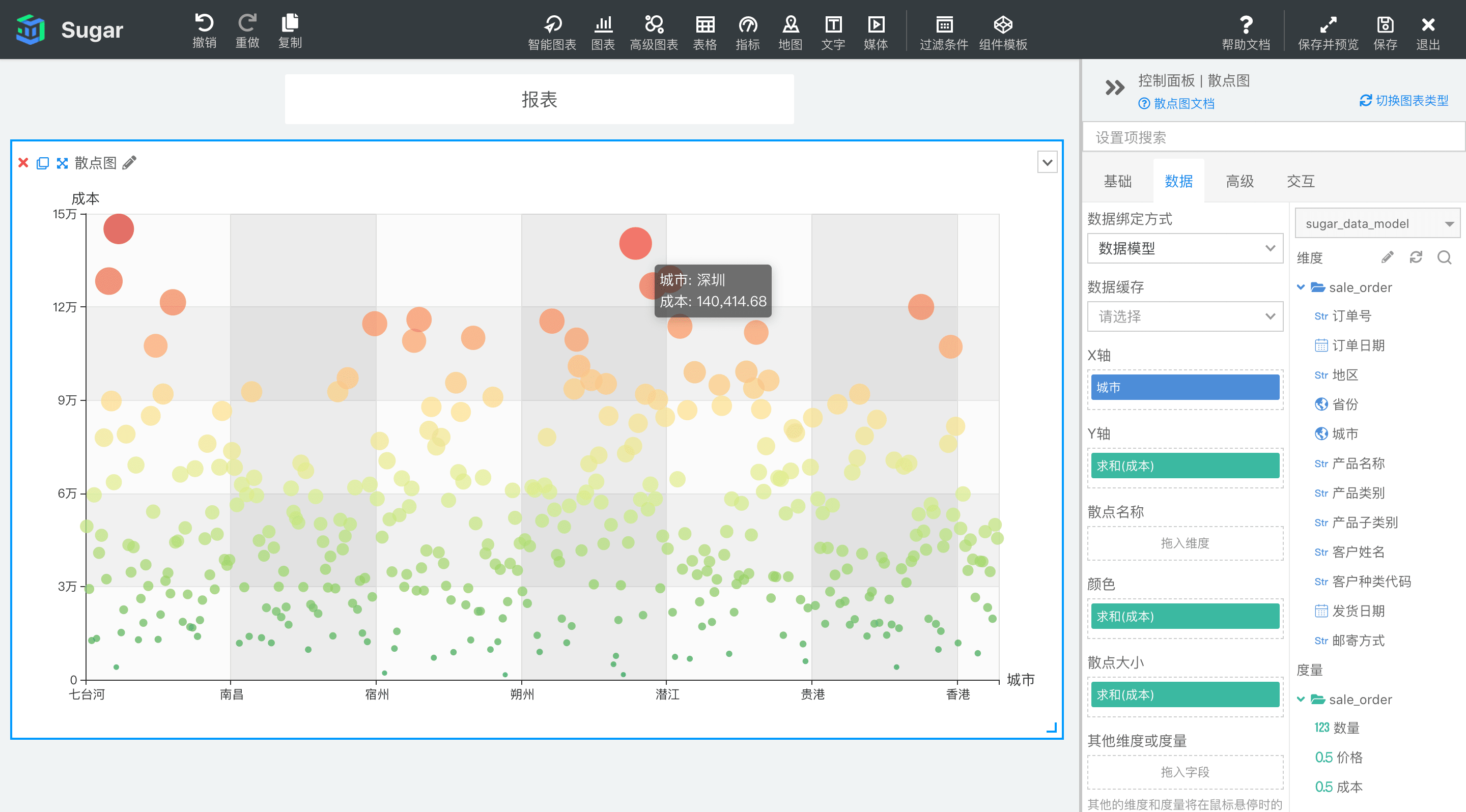
Task: Select the 数量 measure field
Action: pos(1337,728)
